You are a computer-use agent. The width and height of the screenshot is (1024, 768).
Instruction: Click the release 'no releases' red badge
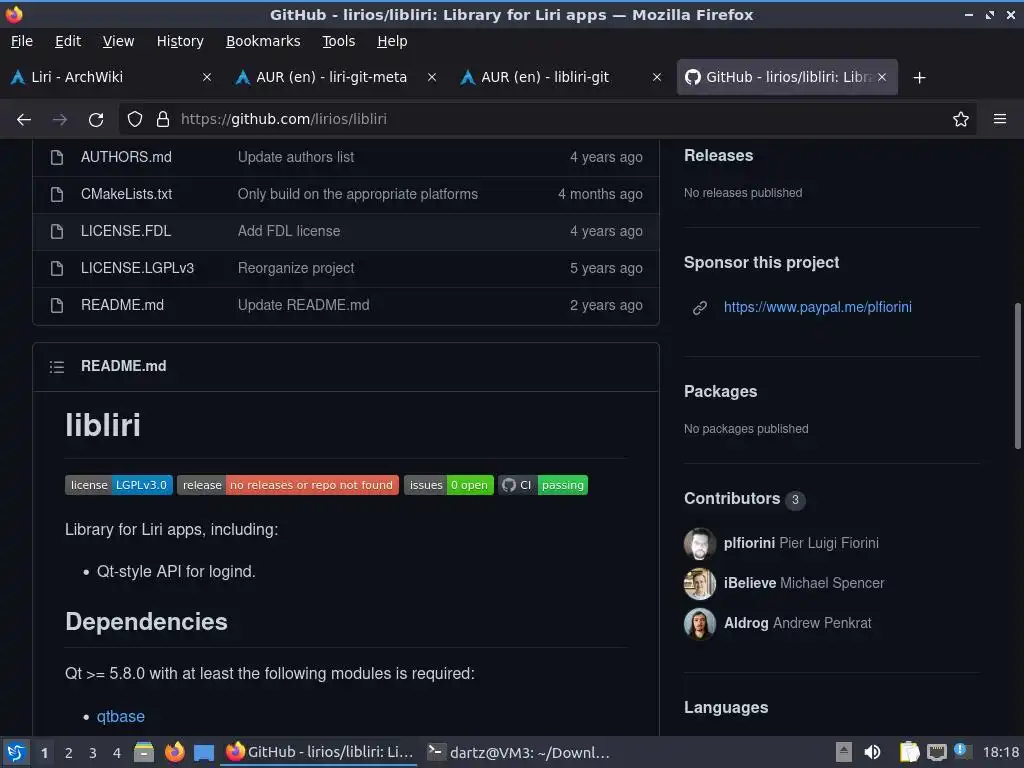click(288, 485)
